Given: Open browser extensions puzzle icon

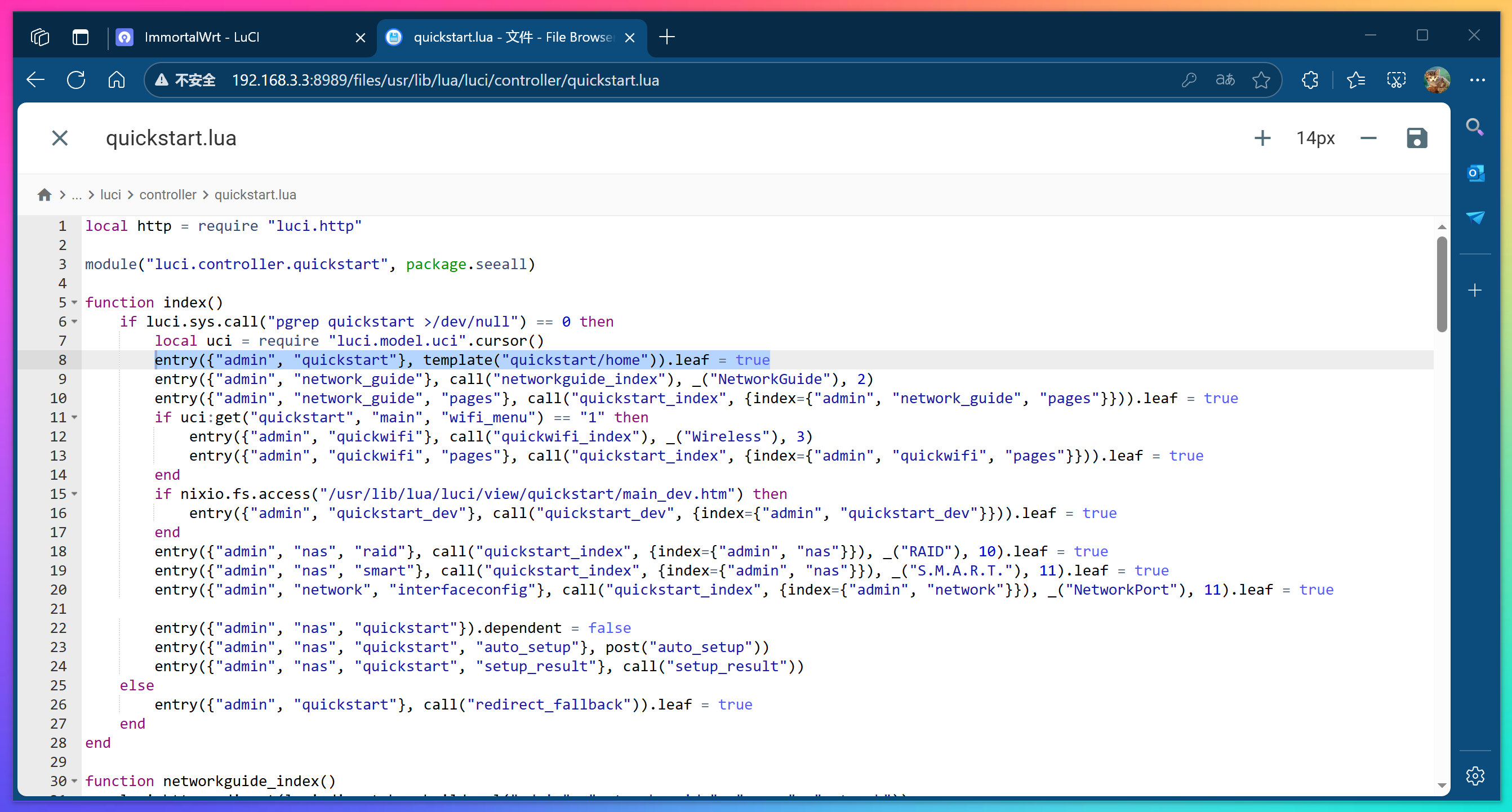Looking at the screenshot, I should click(x=1310, y=80).
